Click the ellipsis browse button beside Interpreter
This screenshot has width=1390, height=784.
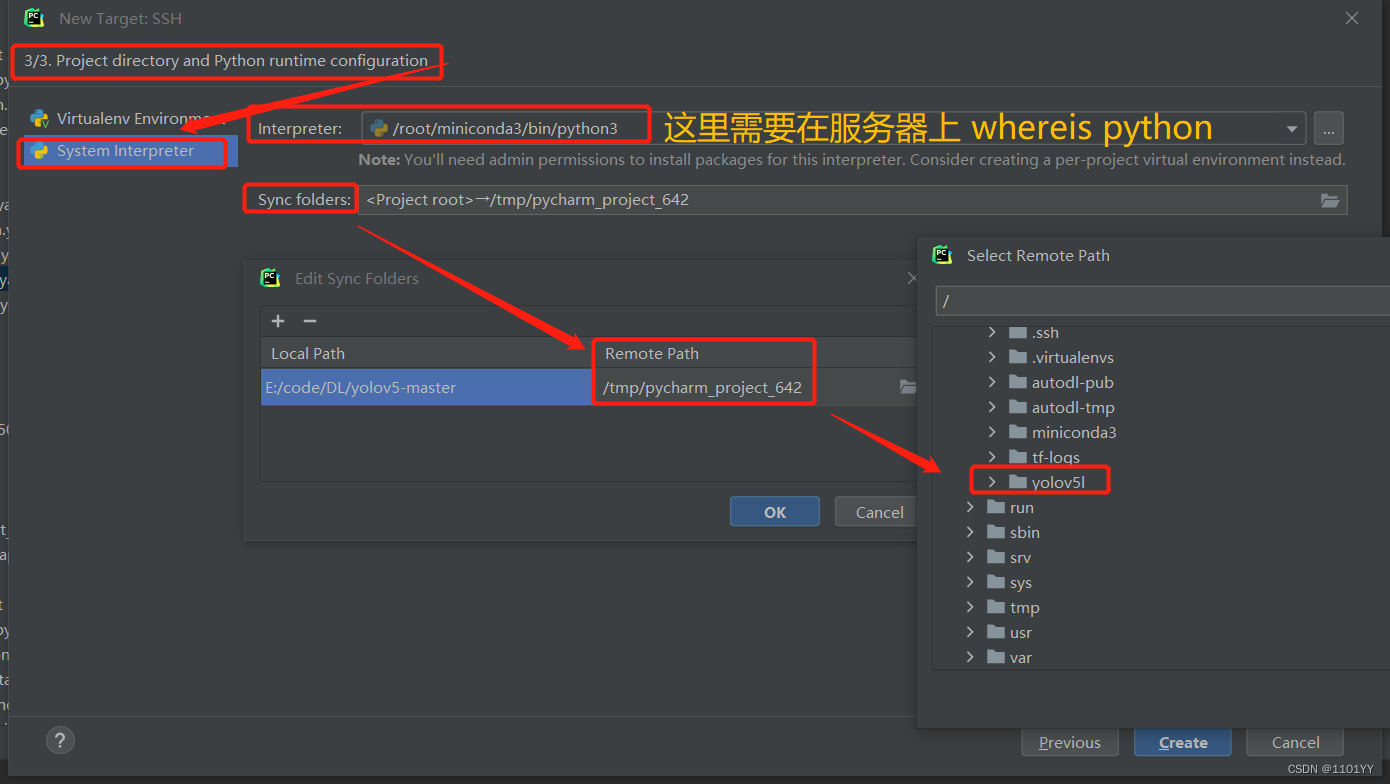click(x=1328, y=128)
